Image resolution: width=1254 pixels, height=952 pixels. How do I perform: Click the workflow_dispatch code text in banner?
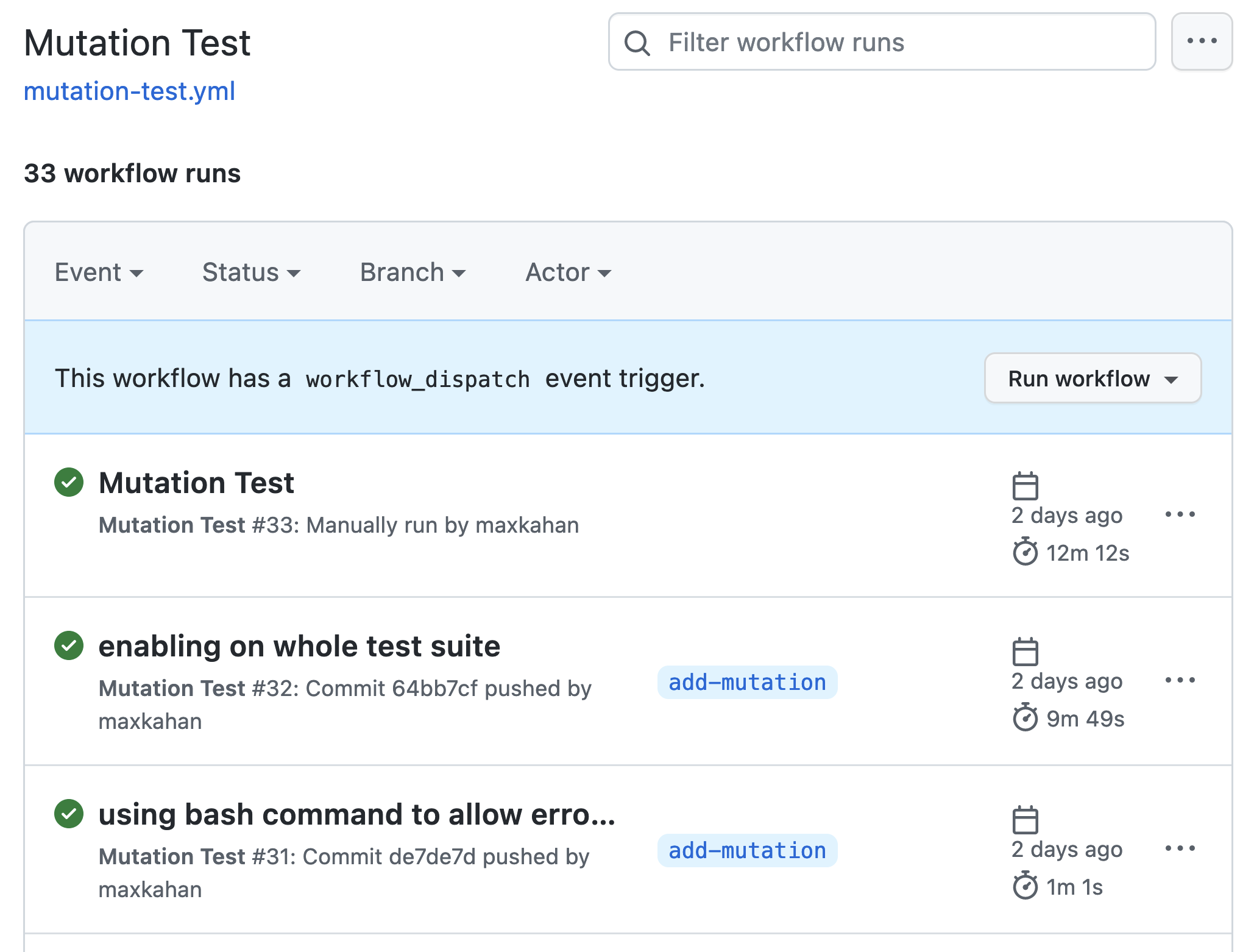click(x=418, y=380)
